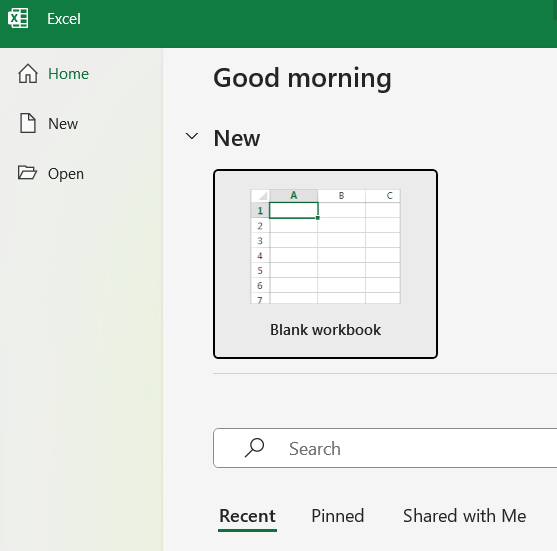The image size is (557, 551).
Task: Click the Excel logo icon
Action: (x=18, y=18)
